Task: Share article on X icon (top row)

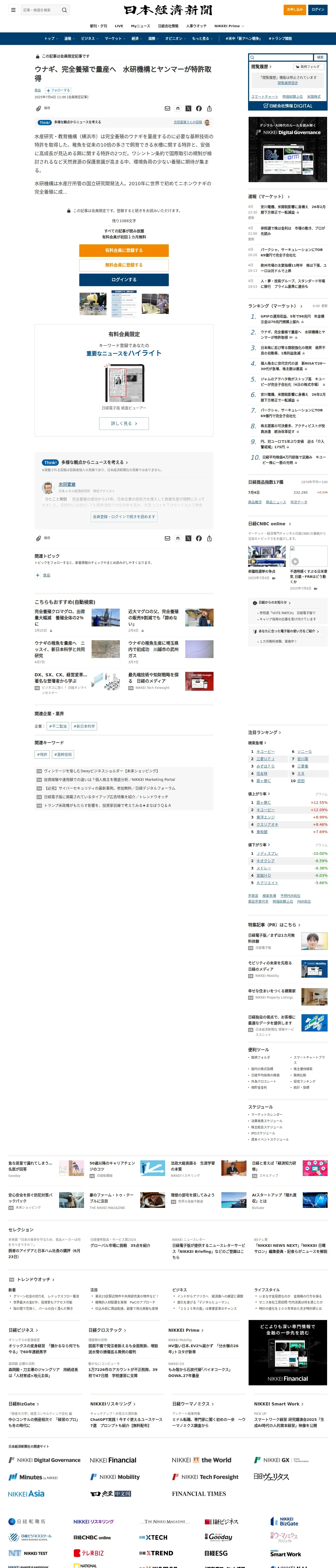Action: [188, 108]
